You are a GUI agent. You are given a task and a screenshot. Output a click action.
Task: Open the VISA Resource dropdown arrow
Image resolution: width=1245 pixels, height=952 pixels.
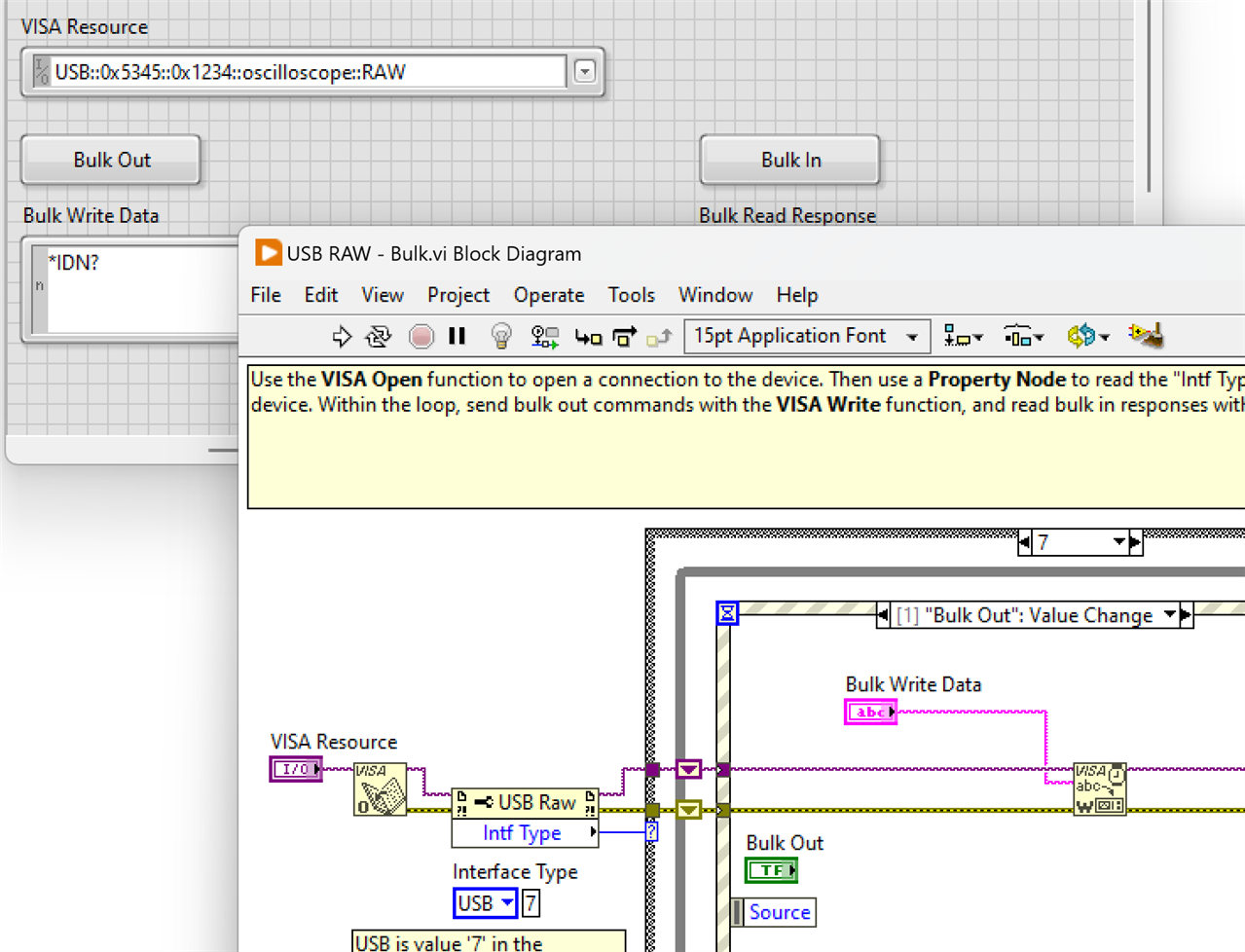click(584, 71)
